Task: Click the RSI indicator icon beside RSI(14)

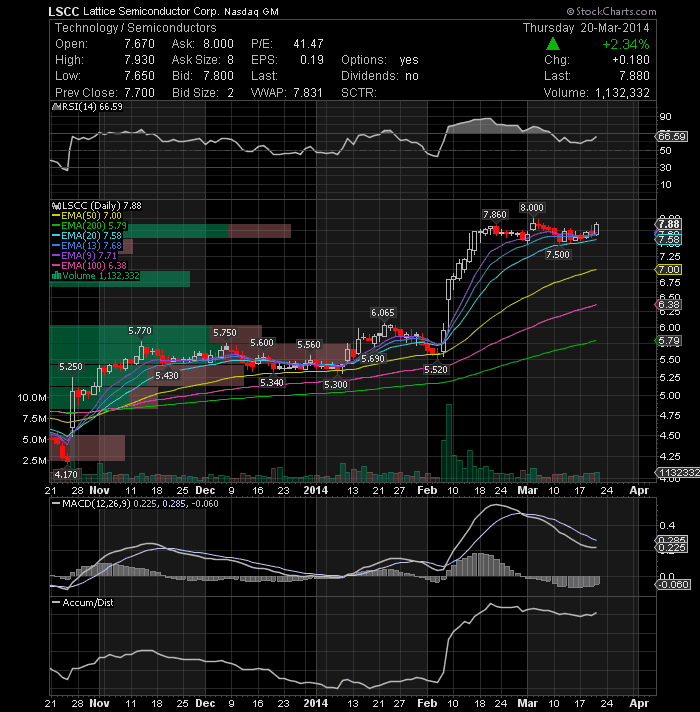Action: tap(56, 107)
